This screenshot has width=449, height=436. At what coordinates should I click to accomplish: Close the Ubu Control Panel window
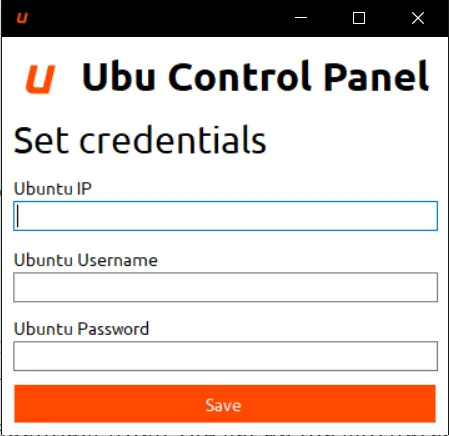pos(418,18)
